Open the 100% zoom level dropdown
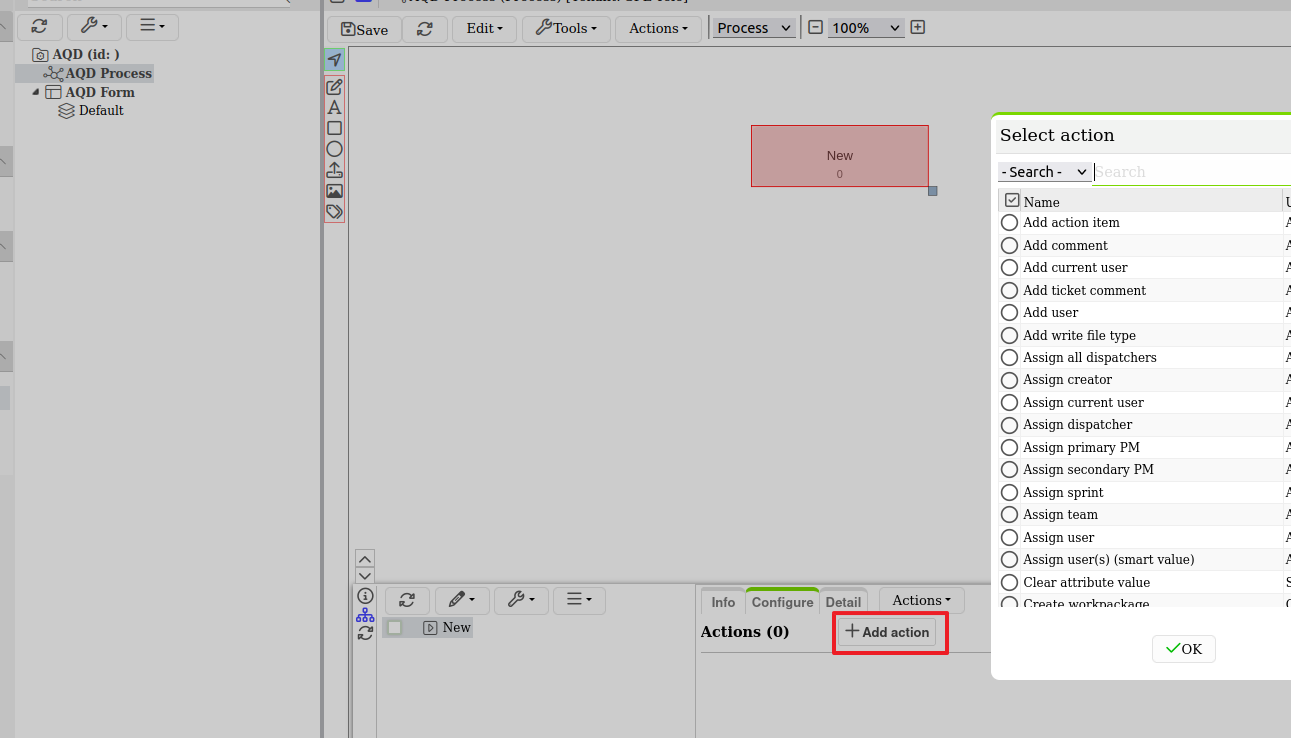 point(866,28)
